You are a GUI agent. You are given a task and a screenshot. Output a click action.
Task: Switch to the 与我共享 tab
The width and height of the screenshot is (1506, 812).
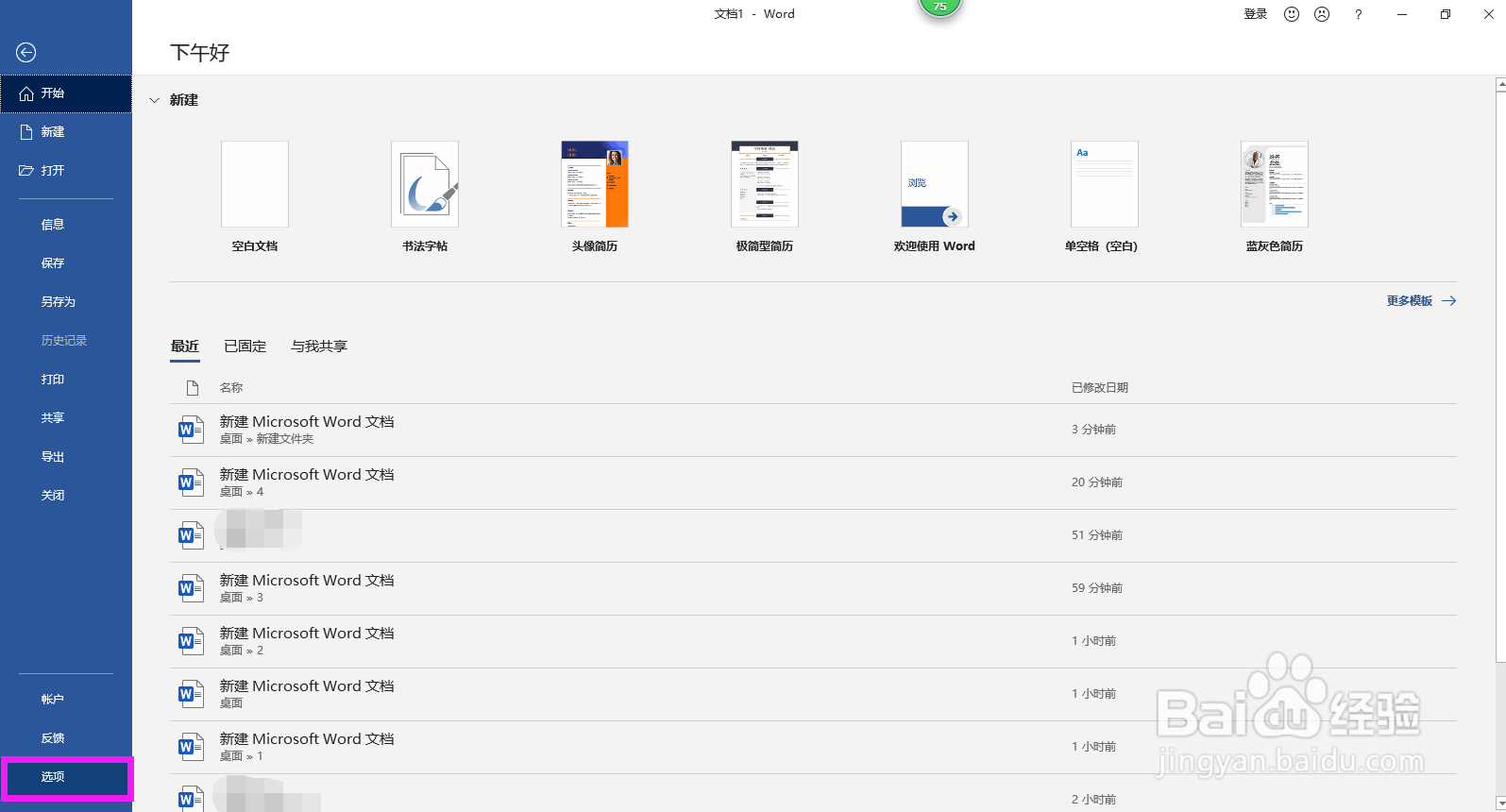(319, 347)
